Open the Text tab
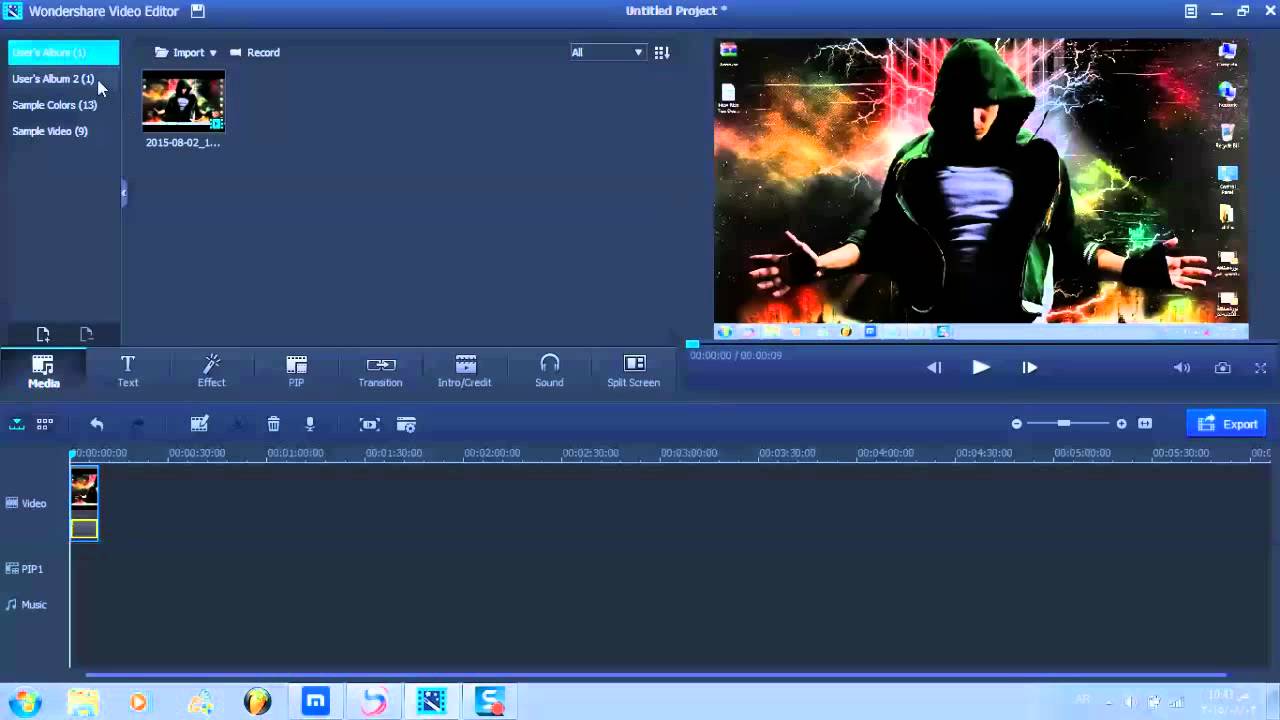 tap(128, 371)
